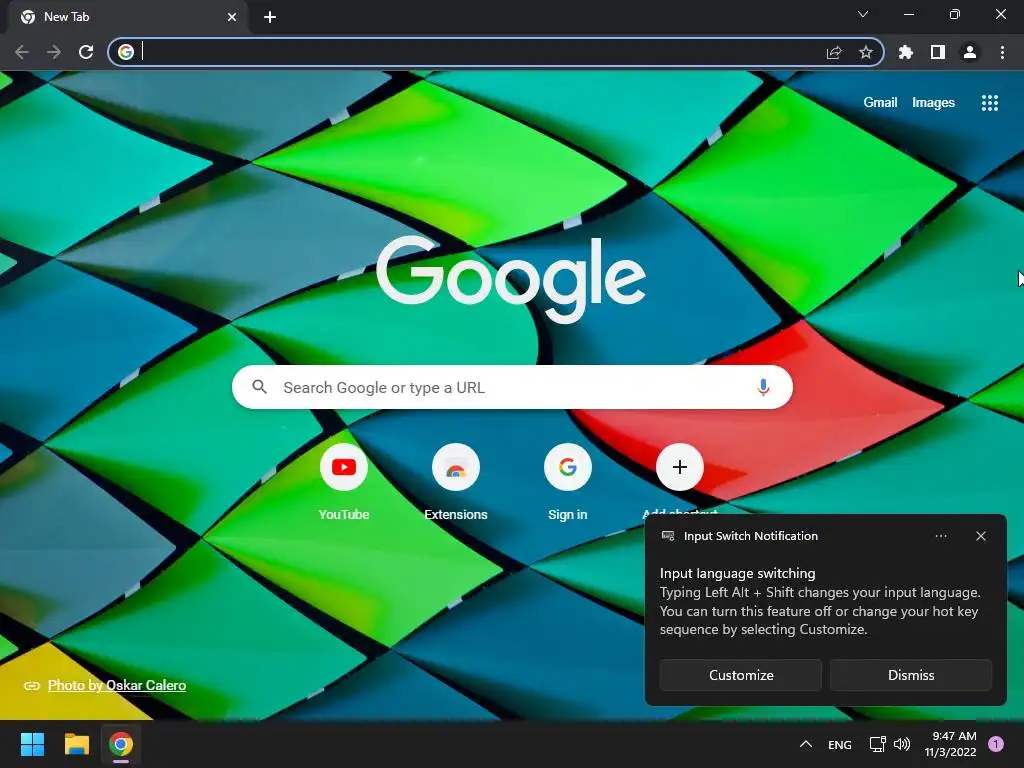This screenshot has width=1024, height=768.
Task: Open Images link
Action: click(x=933, y=103)
